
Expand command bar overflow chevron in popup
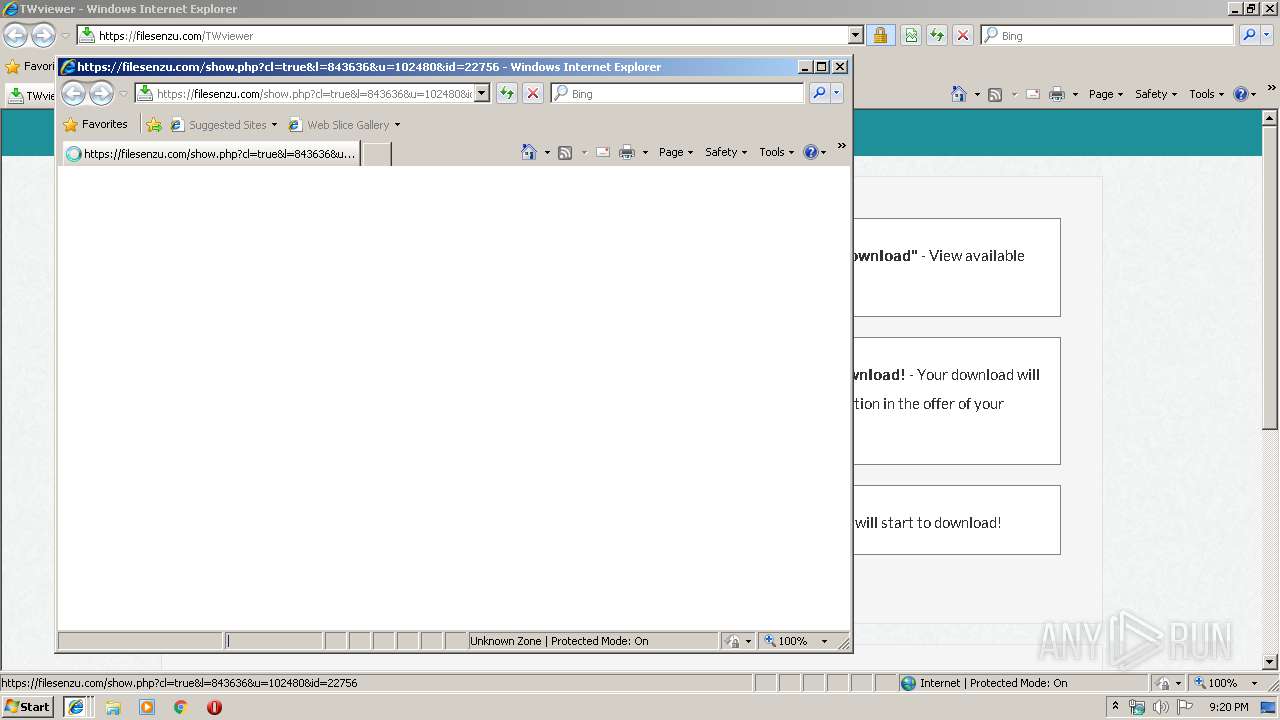click(841, 146)
